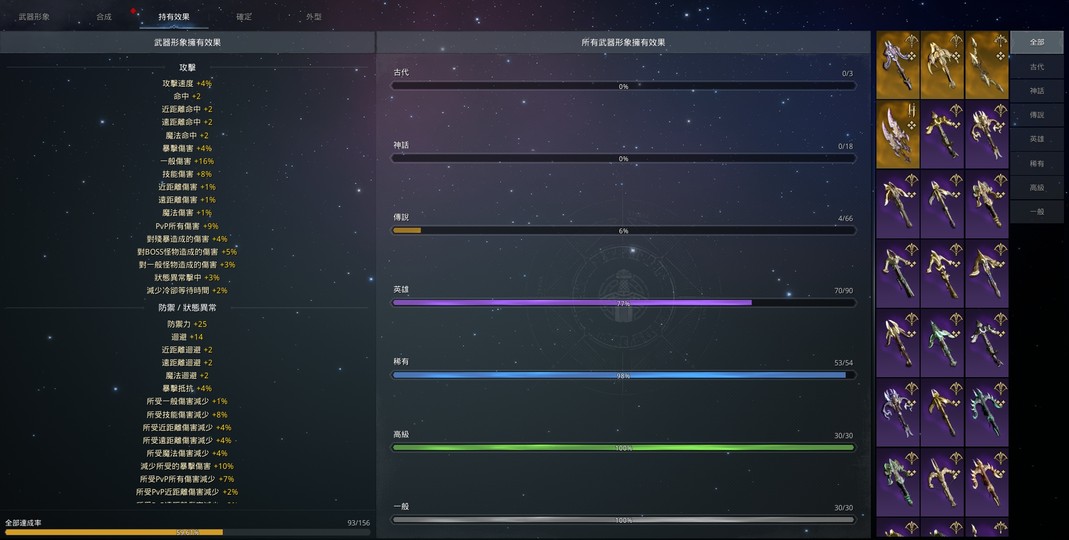Click the purple 英雄 progress bar
The width and height of the screenshot is (1069, 540).
(x=623, y=302)
